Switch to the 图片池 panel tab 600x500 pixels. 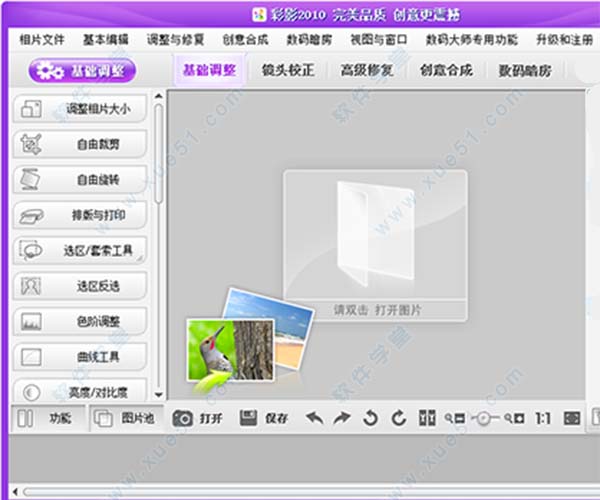point(127,418)
